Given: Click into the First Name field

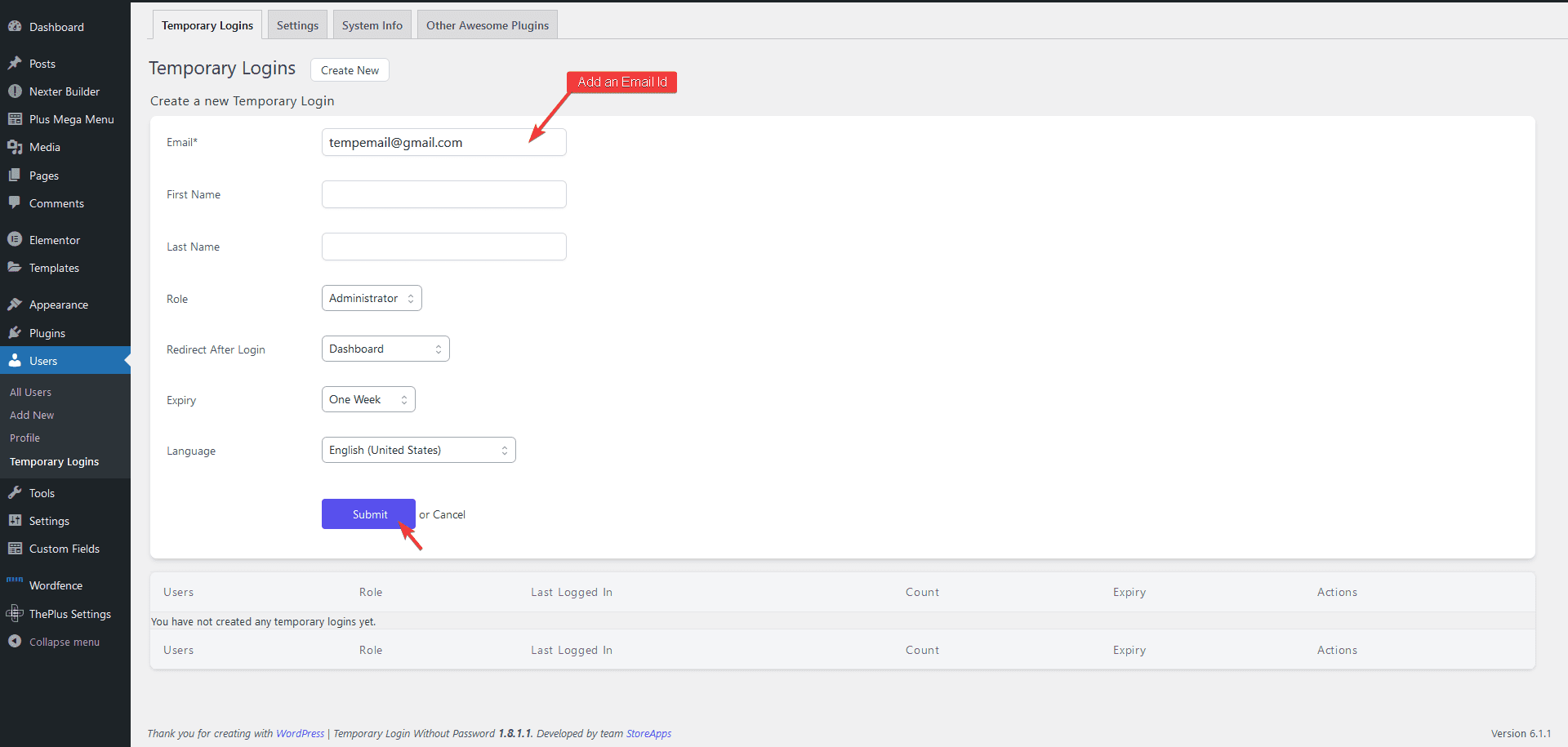Looking at the screenshot, I should 443,195.
